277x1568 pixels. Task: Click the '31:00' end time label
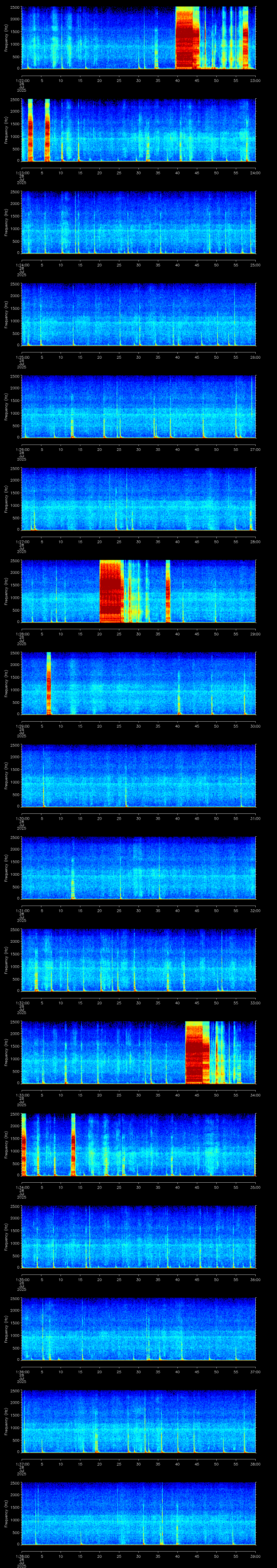tap(256, 818)
